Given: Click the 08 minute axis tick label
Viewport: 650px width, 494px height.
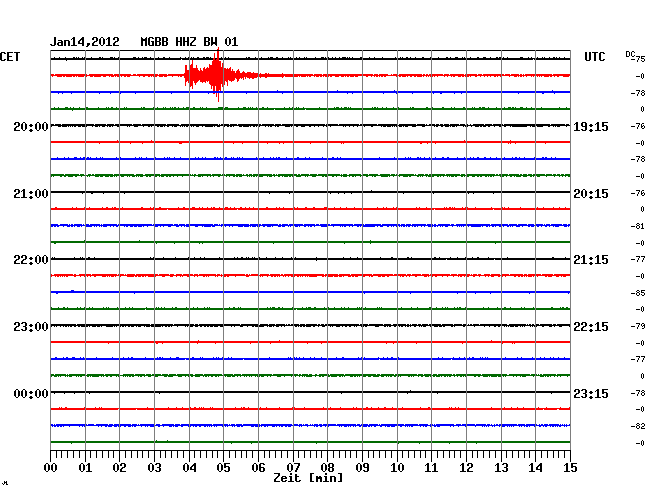Looking at the screenshot, I should coord(327,467).
